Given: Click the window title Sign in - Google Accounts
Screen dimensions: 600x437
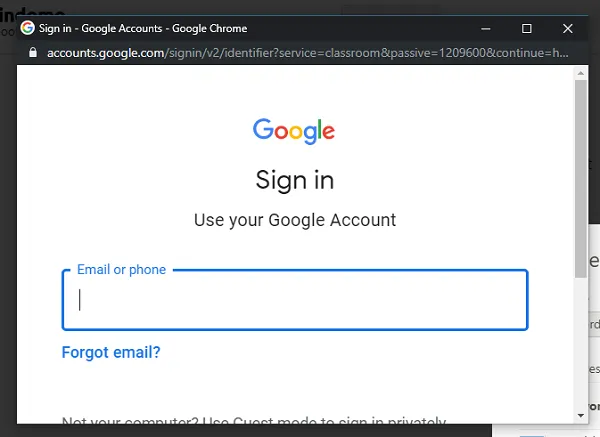Looking at the screenshot, I should (143, 28).
